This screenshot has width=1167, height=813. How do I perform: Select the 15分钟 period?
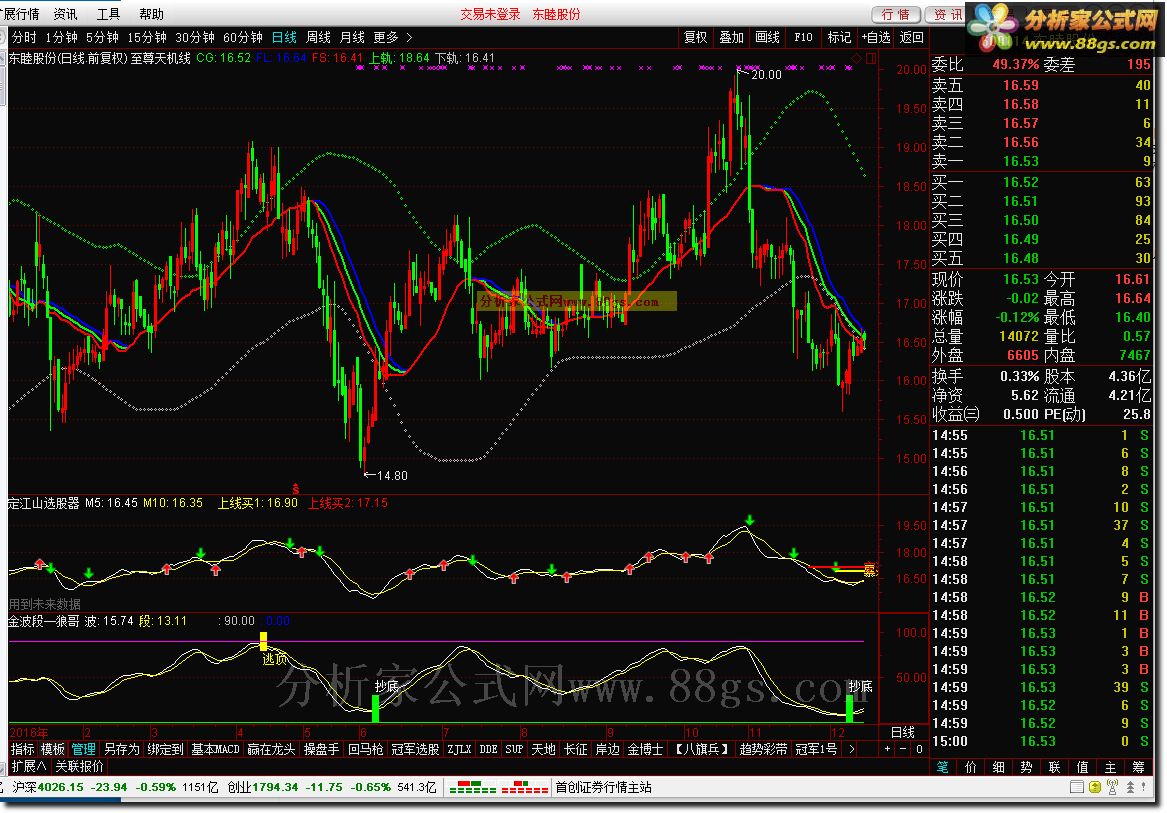[x=147, y=37]
